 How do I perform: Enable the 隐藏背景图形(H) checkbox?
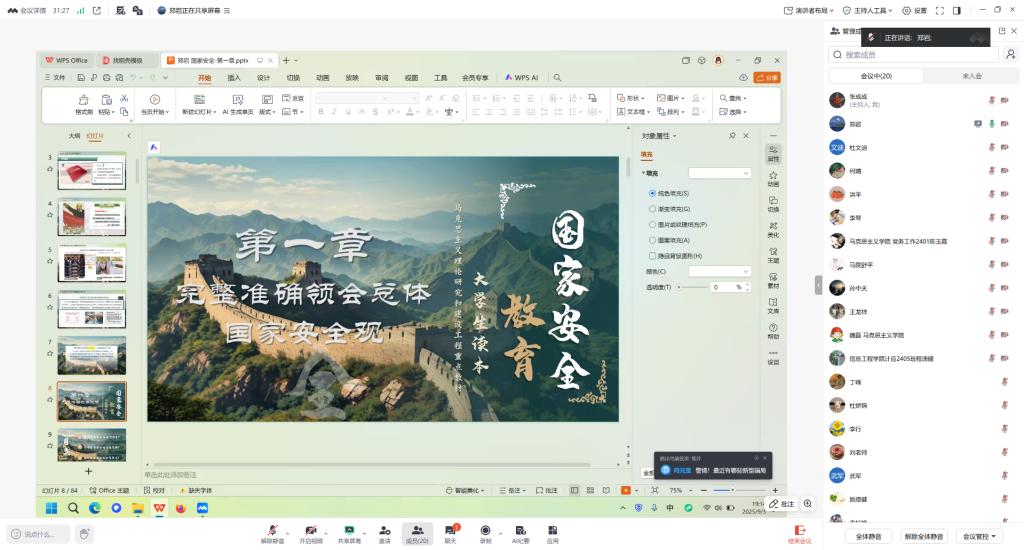[653, 256]
